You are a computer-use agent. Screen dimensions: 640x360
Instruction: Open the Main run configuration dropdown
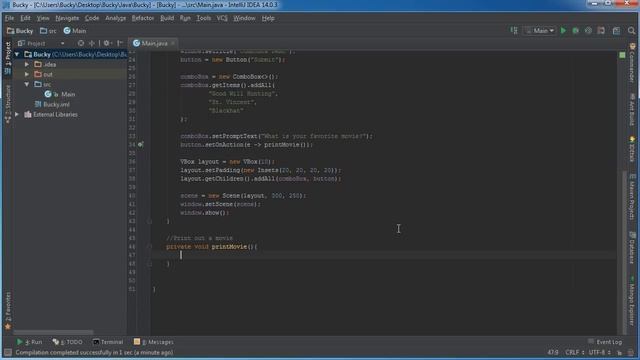(x=540, y=31)
